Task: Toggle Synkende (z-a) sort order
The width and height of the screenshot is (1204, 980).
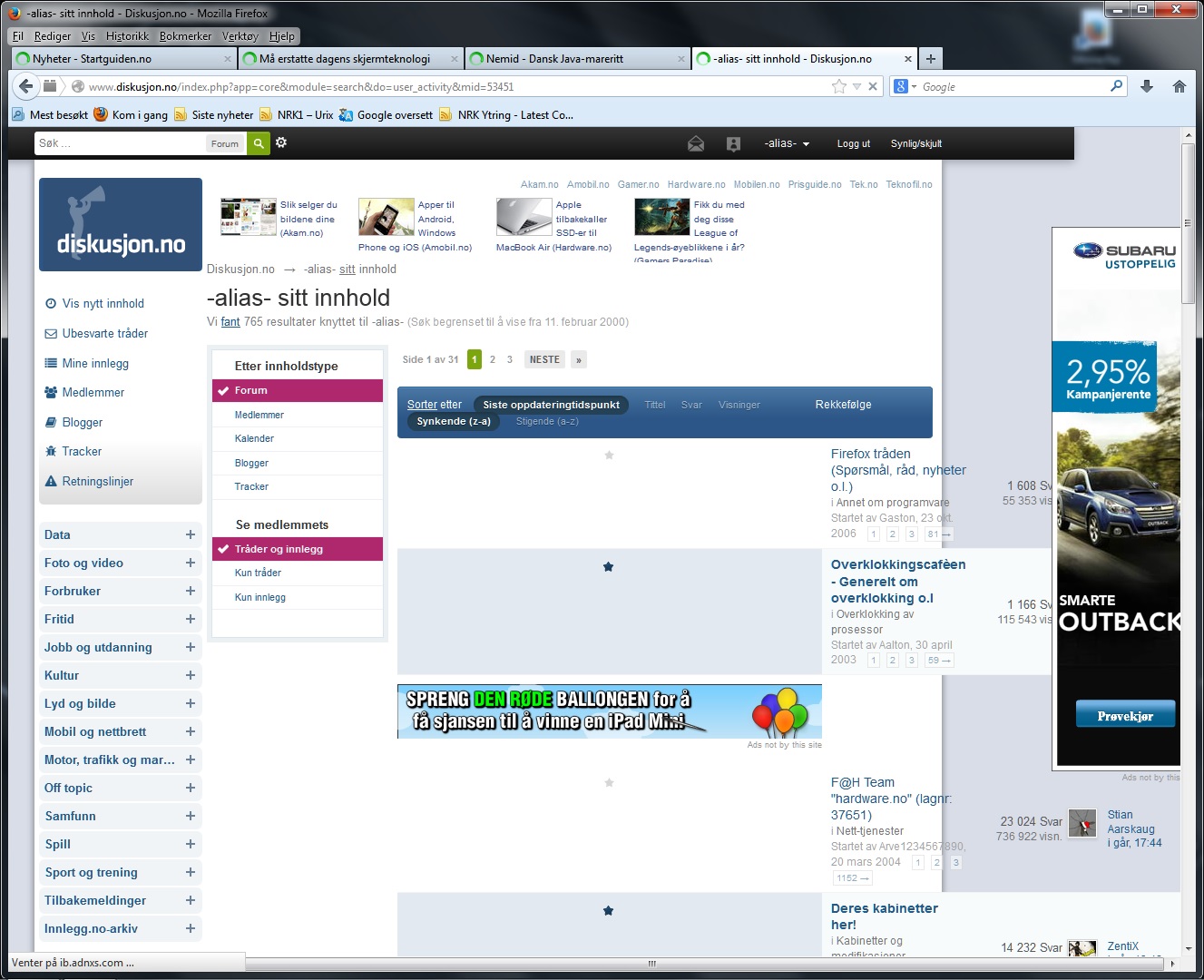Action: click(454, 421)
